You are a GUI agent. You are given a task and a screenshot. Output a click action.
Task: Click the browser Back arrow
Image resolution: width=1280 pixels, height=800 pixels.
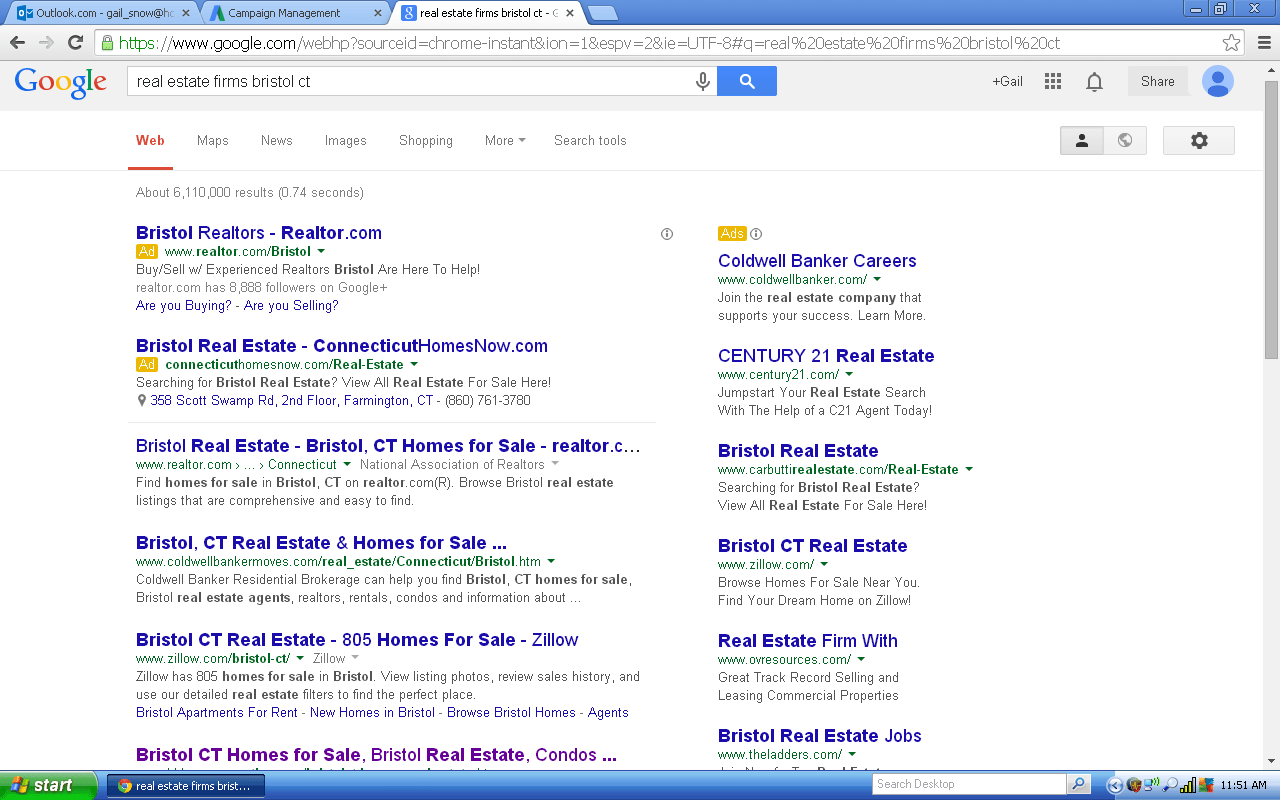pyautogui.click(x=17, y=43)
